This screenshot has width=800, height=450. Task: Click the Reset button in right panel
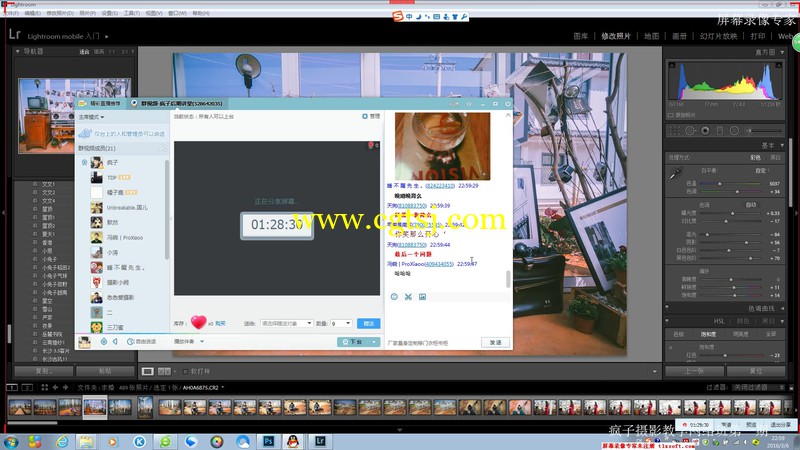(756, 371)
